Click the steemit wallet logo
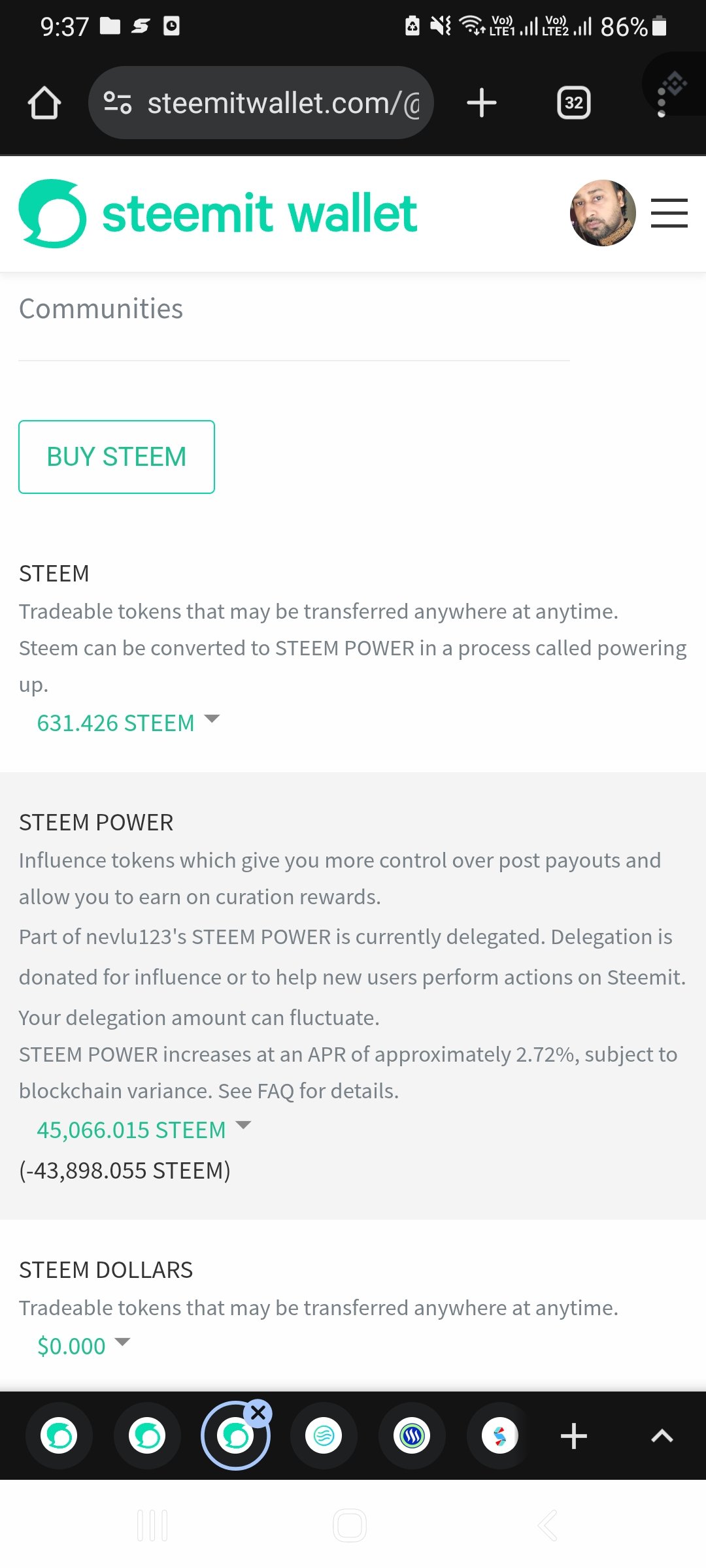This screenshot has height=1568, width=706. (x=218, y=214)
